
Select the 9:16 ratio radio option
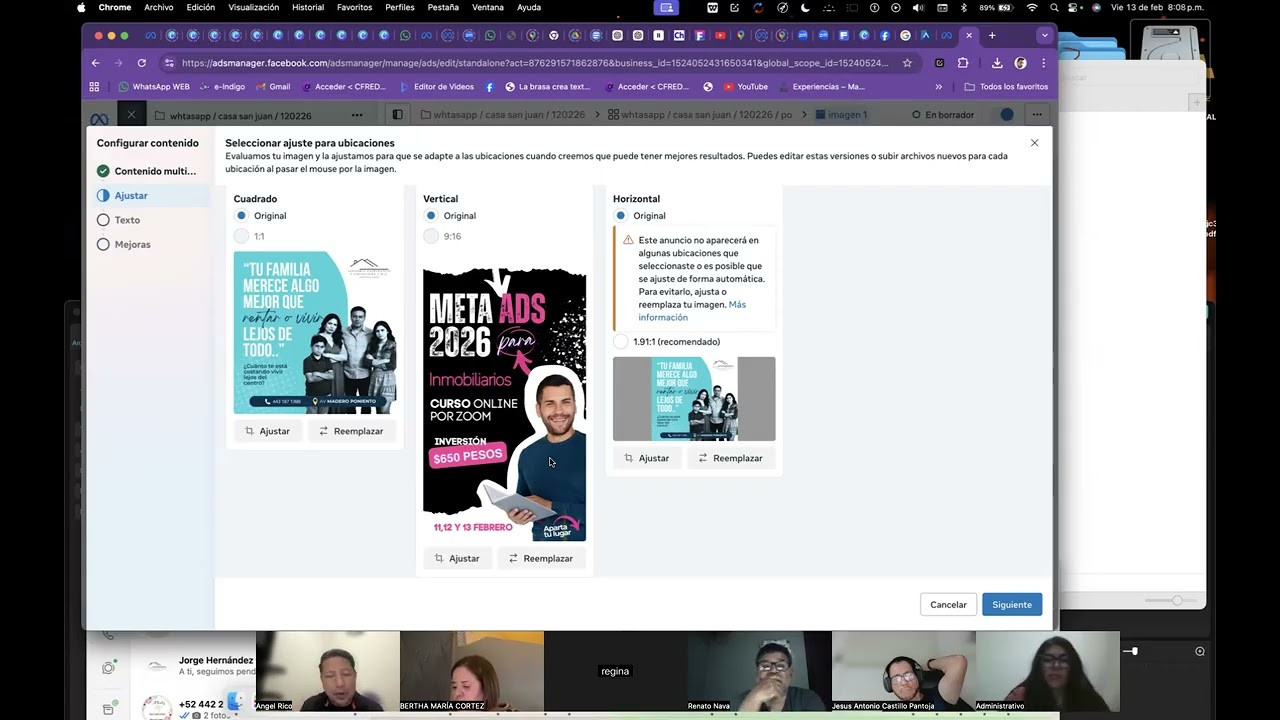coord(431,236)
